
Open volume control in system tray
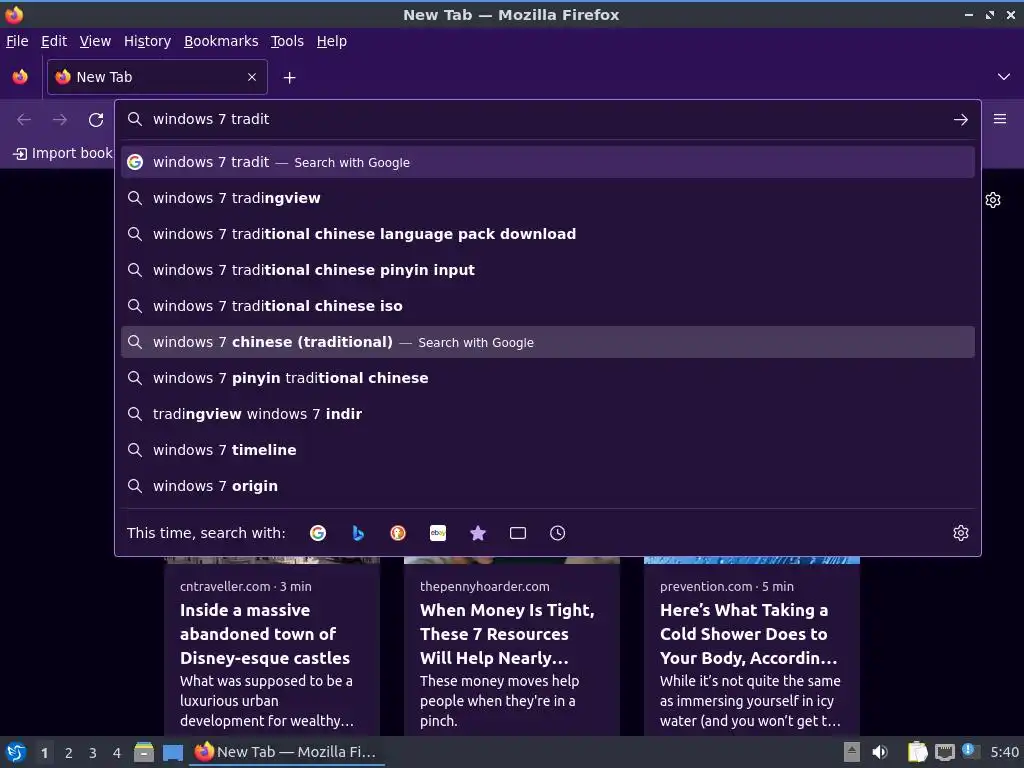(880, 752)
